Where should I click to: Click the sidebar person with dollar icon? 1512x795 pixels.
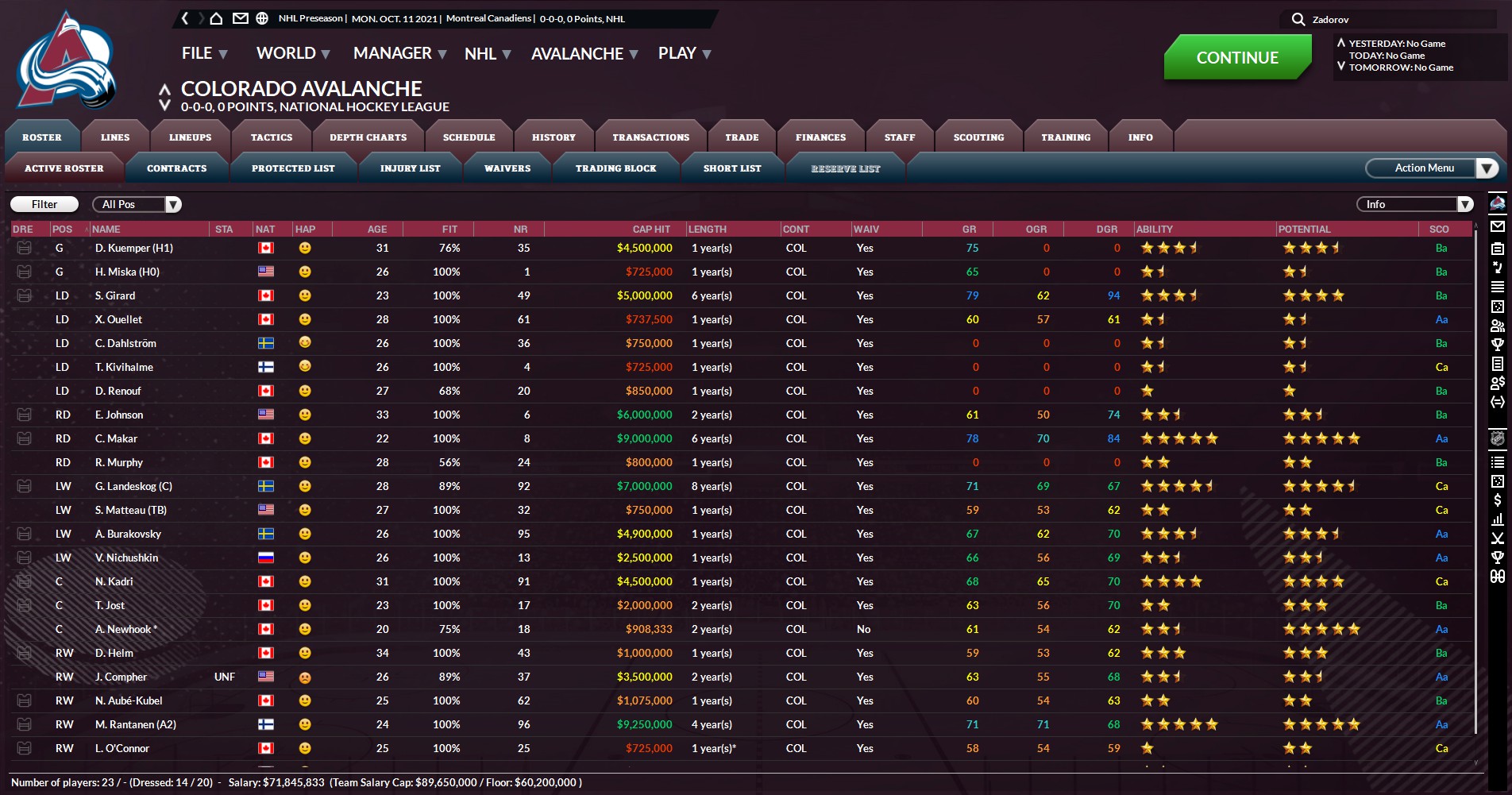[1498, 383]
